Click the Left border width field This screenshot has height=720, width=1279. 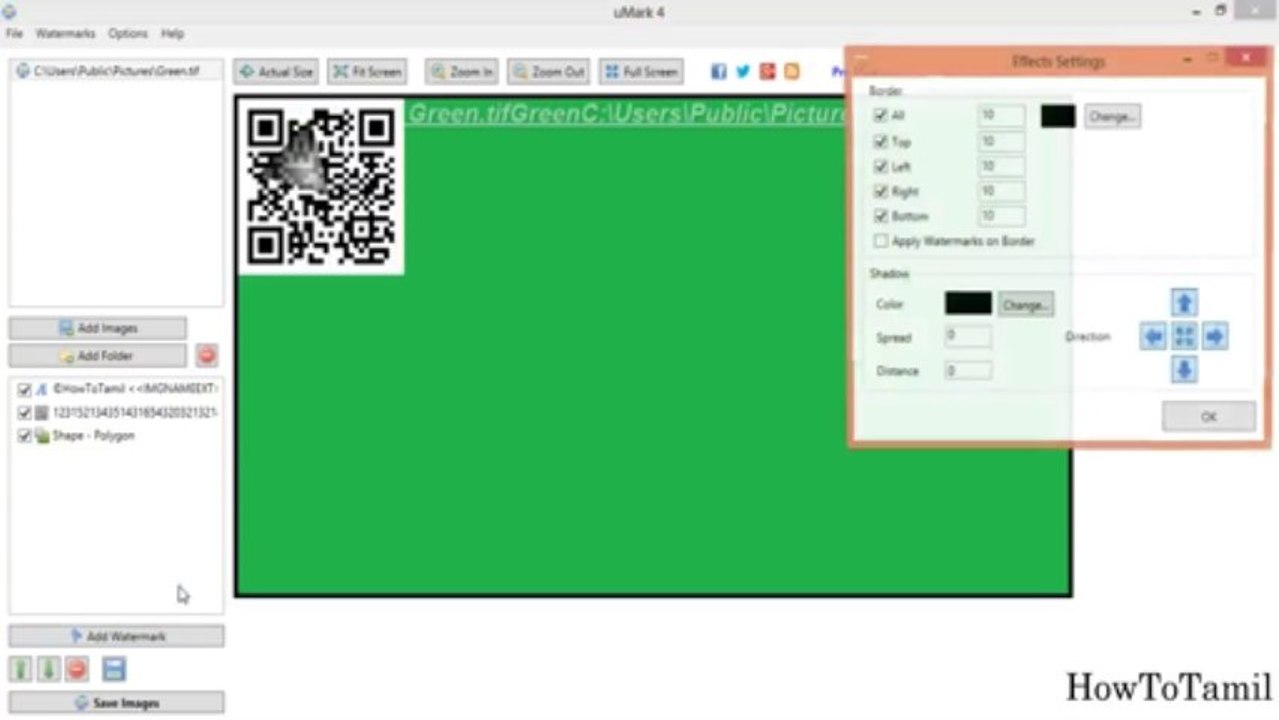(x=1001, y=167)
